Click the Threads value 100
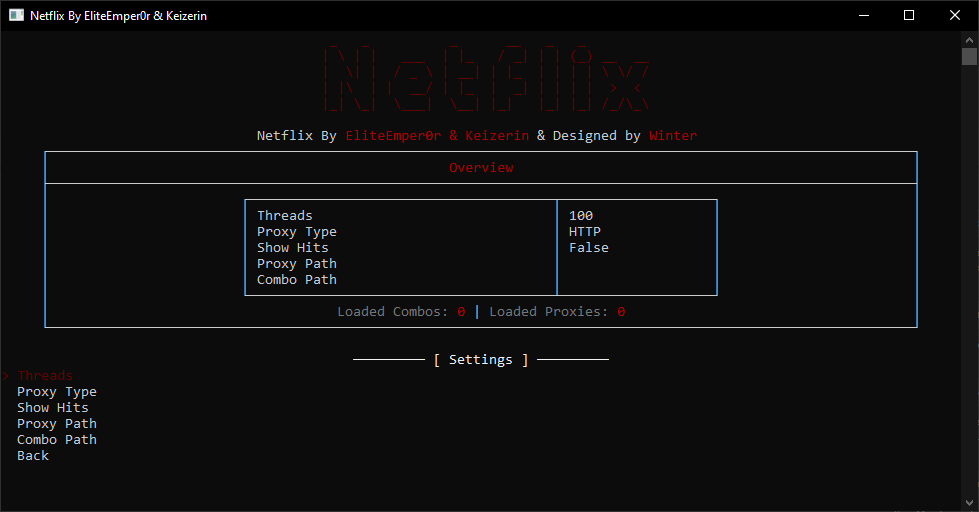Viewport: 979px width, 512px height. (581, 215)
